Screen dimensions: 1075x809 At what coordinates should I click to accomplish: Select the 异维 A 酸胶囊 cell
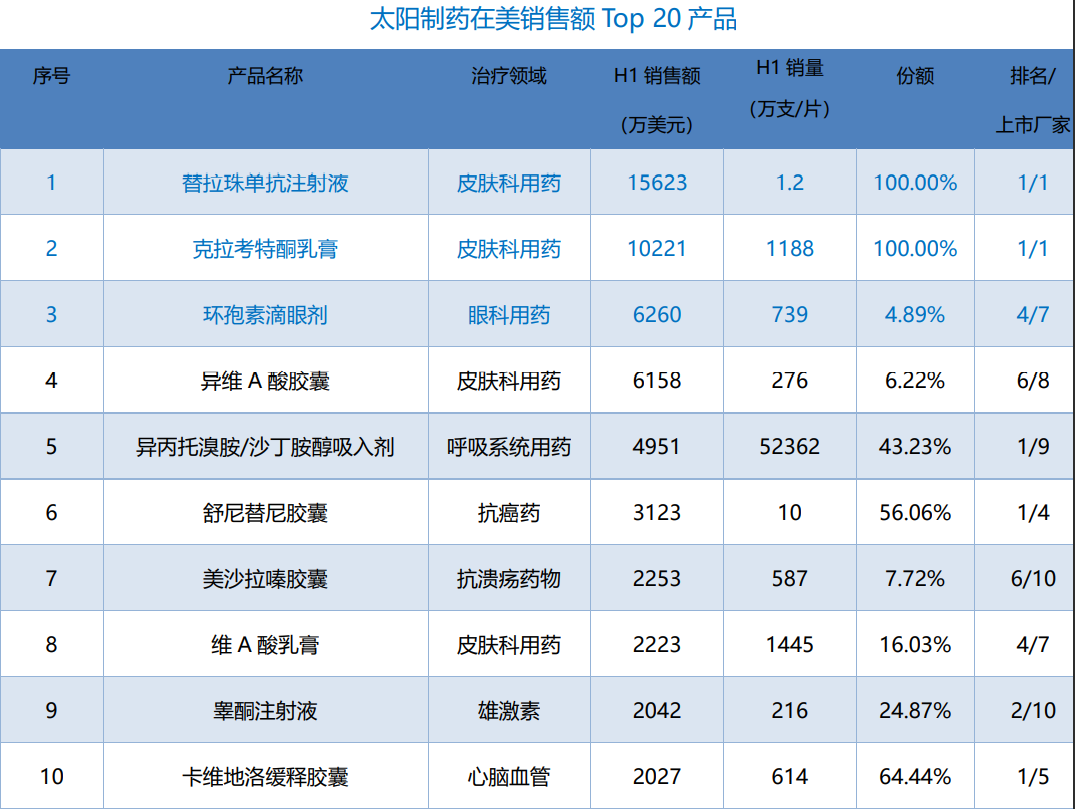tap(265, 381)
